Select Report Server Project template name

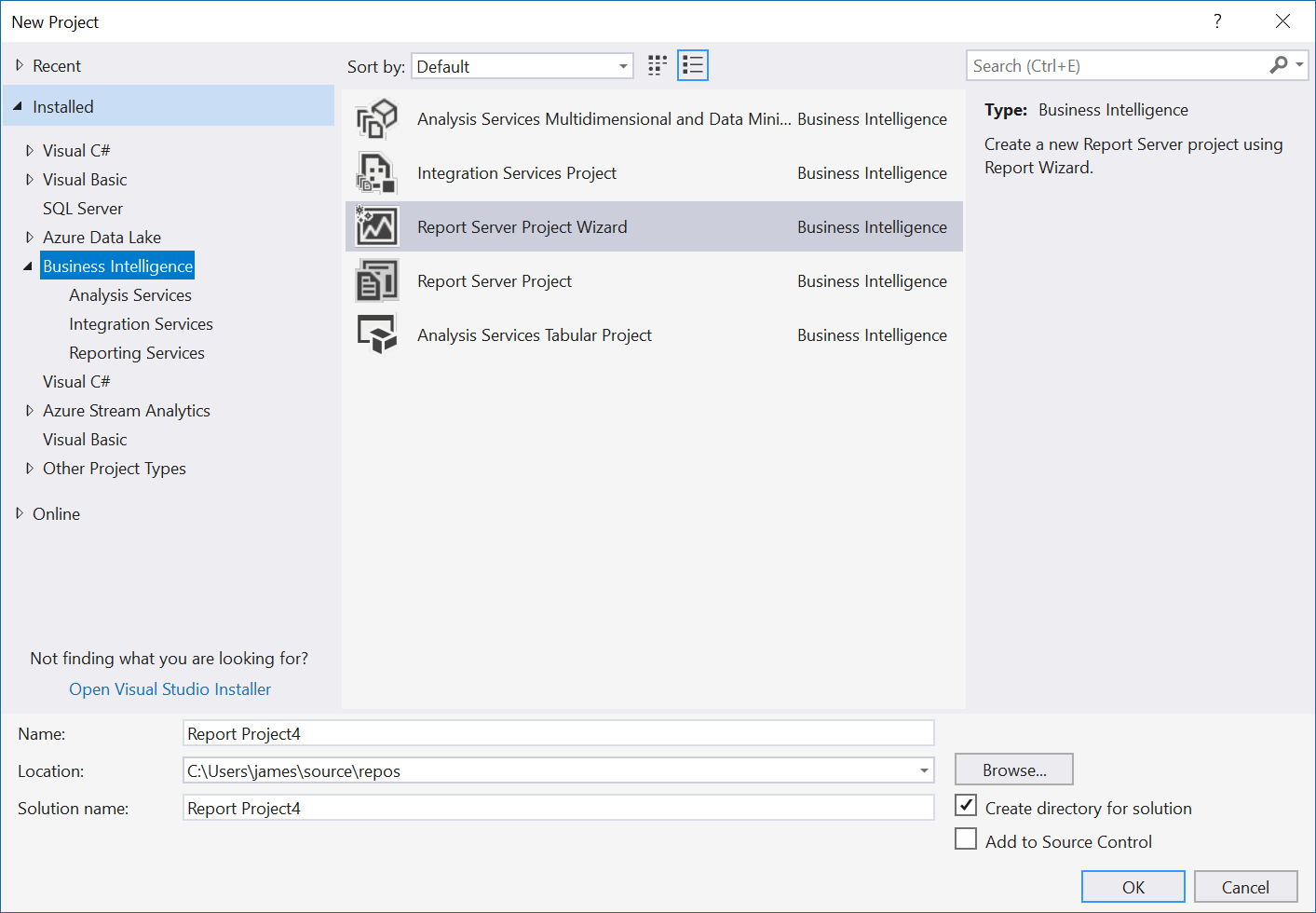click(495, 281)
